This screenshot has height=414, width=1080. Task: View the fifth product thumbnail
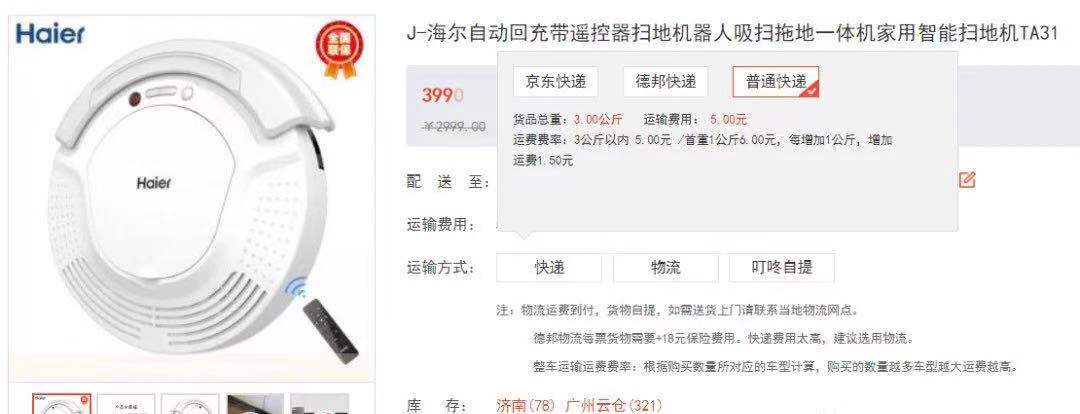320,404
